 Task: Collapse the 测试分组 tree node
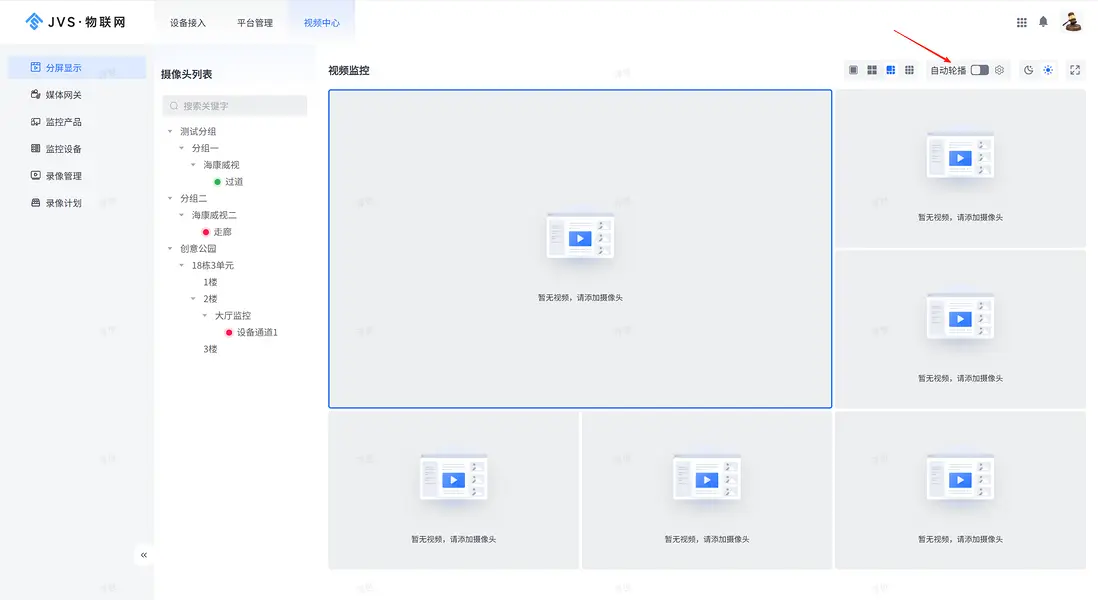pos(169,132)
